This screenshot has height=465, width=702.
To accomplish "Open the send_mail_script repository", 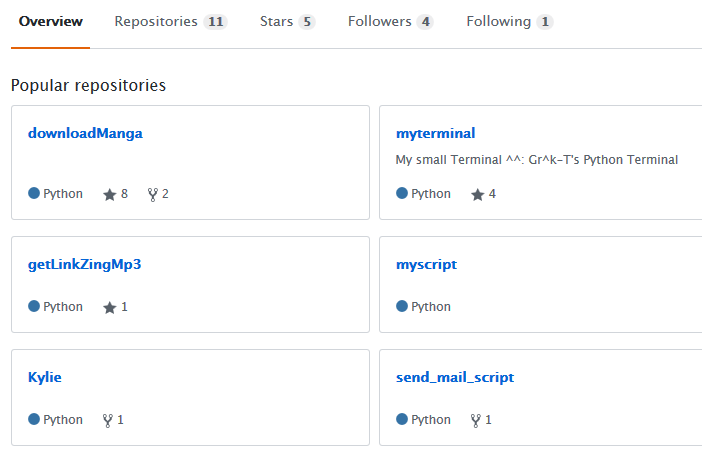I will pyautogui.click(x=455, y=377).
